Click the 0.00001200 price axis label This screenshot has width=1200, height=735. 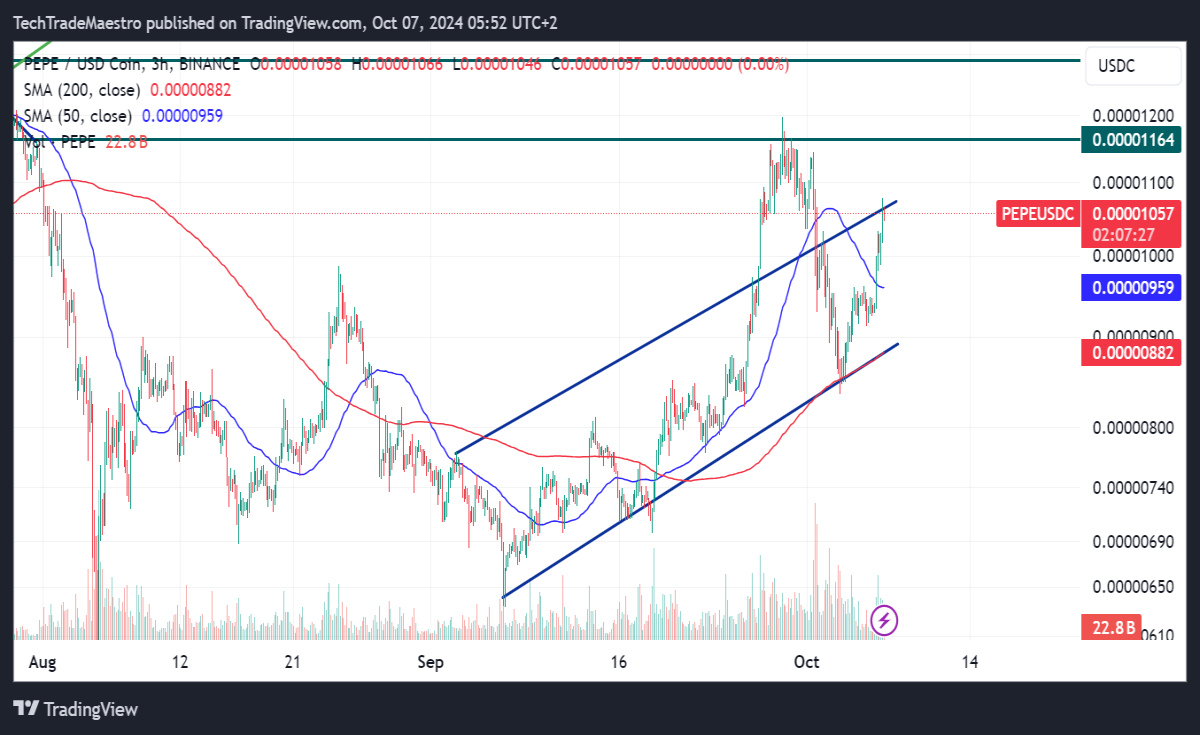coord(1133,117)
